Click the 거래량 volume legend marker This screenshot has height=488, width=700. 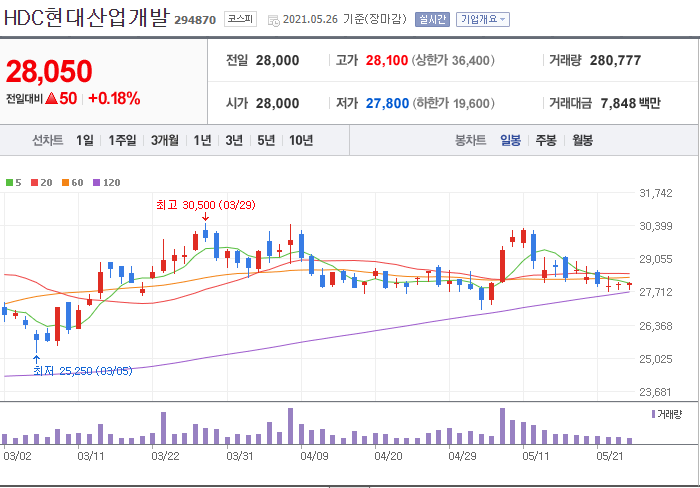(x=654, y=414)
